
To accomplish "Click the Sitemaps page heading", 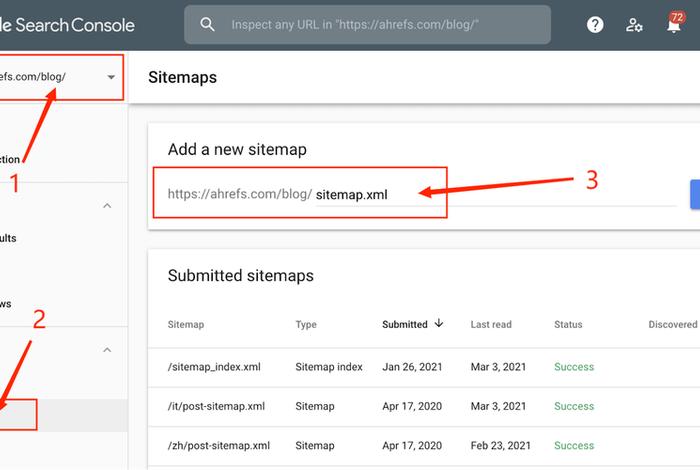I will tap(183, 77).
